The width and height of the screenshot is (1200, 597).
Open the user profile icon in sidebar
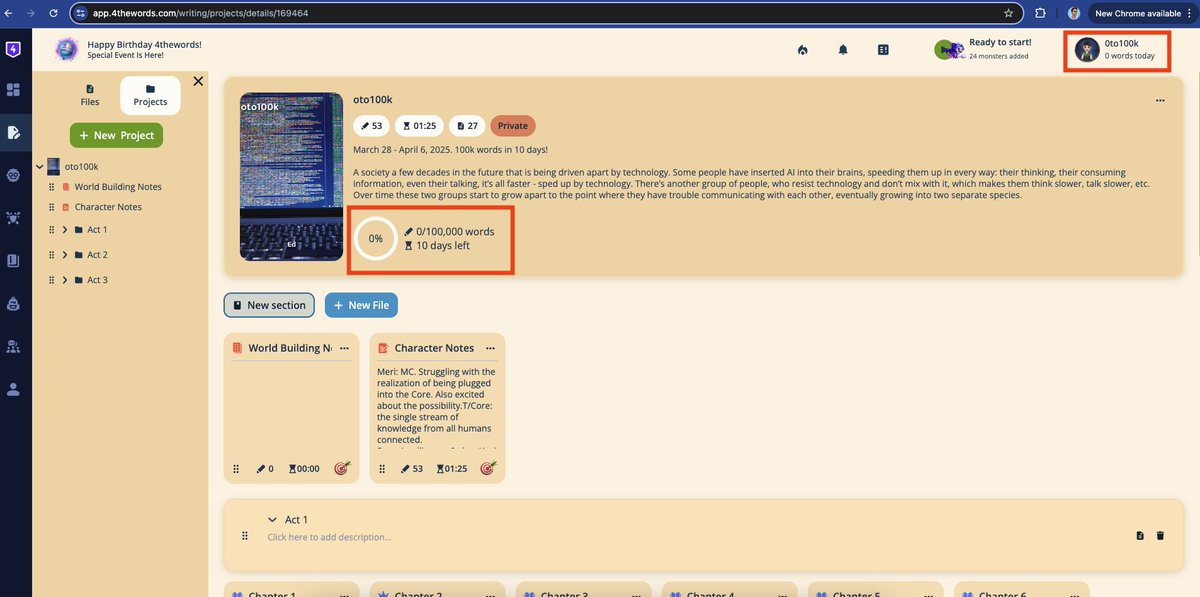(13, 390)
